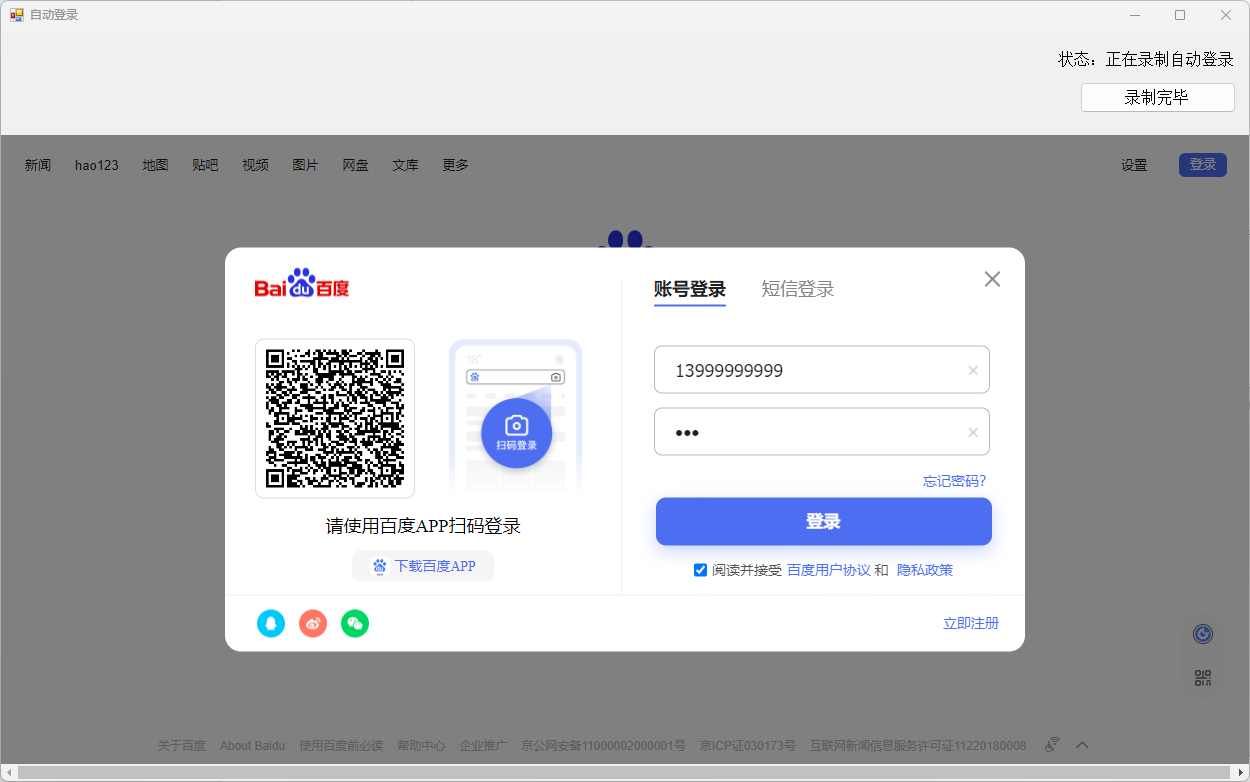
Task: Switch to the 短信登录 tab
Action: click(798, 289)
